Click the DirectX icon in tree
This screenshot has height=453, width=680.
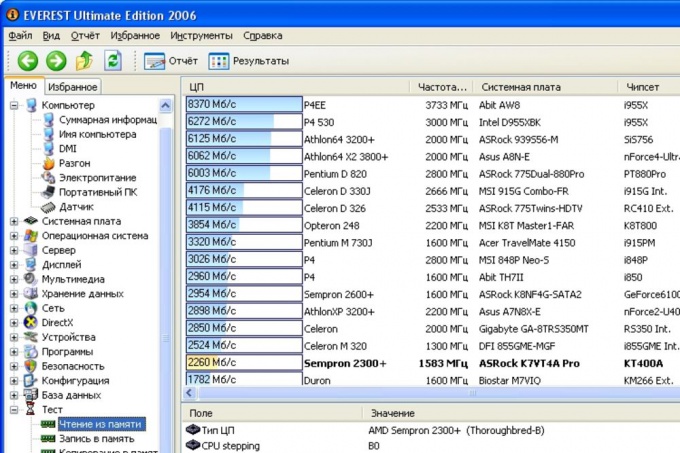tap(31, 323)
